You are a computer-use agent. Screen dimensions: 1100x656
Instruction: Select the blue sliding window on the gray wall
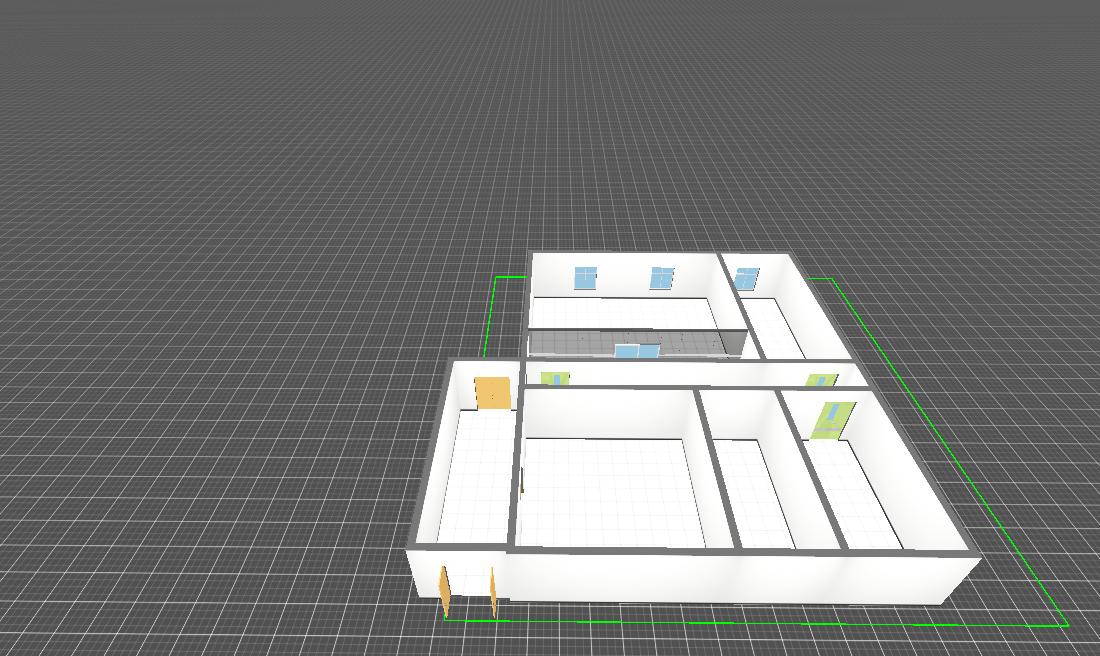point(637,350)
